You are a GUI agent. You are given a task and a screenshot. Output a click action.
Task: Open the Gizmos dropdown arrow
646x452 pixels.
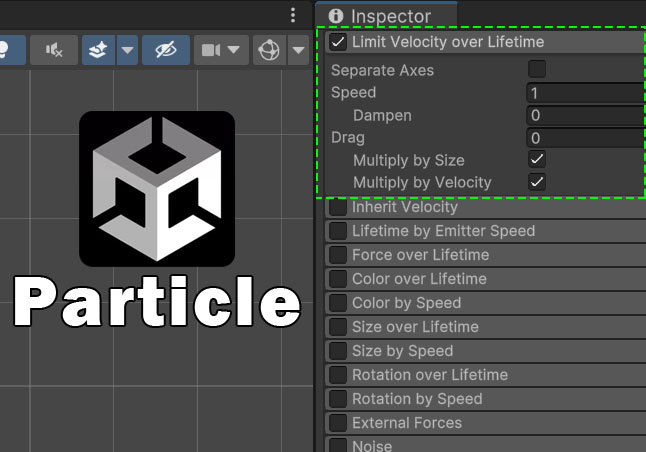pyautogui.click(x=298, y=50)
